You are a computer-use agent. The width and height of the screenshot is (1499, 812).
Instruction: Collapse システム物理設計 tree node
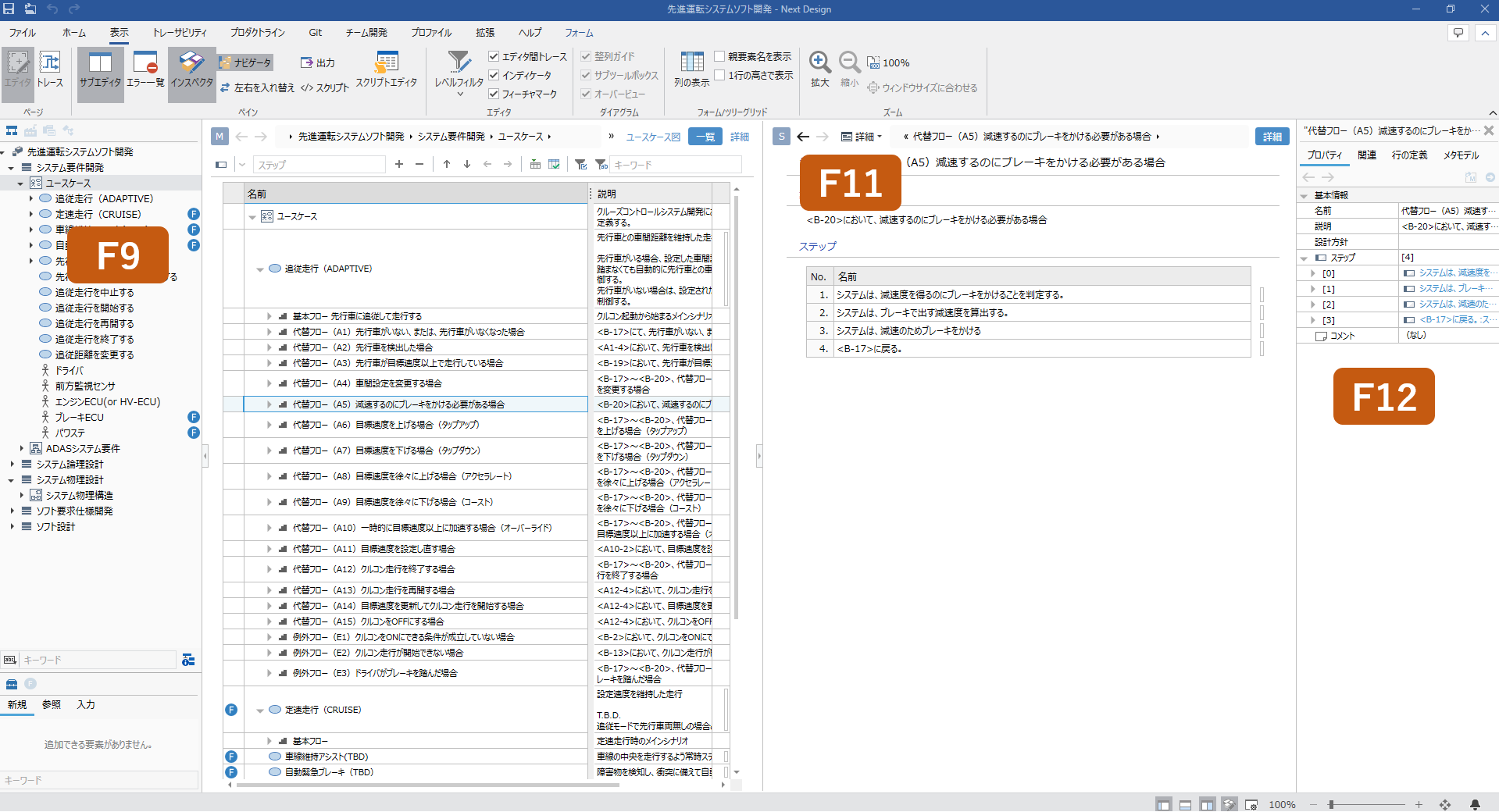click(x=12, y=480)
